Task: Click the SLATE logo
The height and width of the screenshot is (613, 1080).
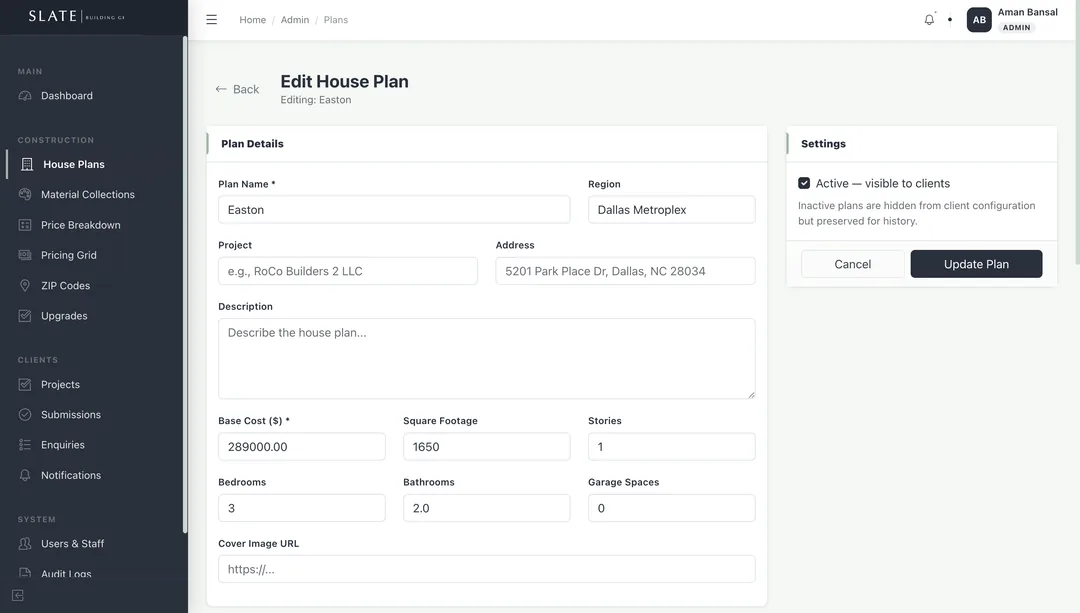Action: click(x=76, y=16)
